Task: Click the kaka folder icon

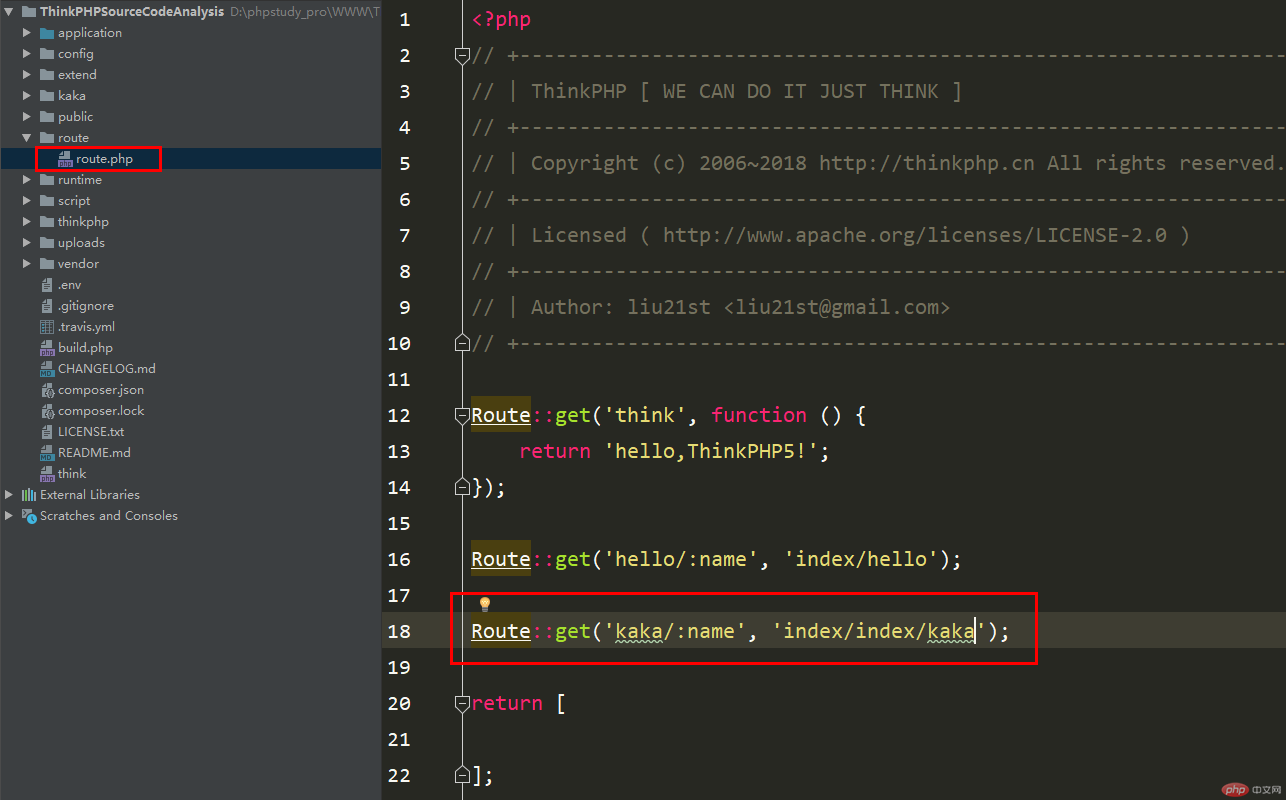Action: pyautogui.click(x=47, y=96)
